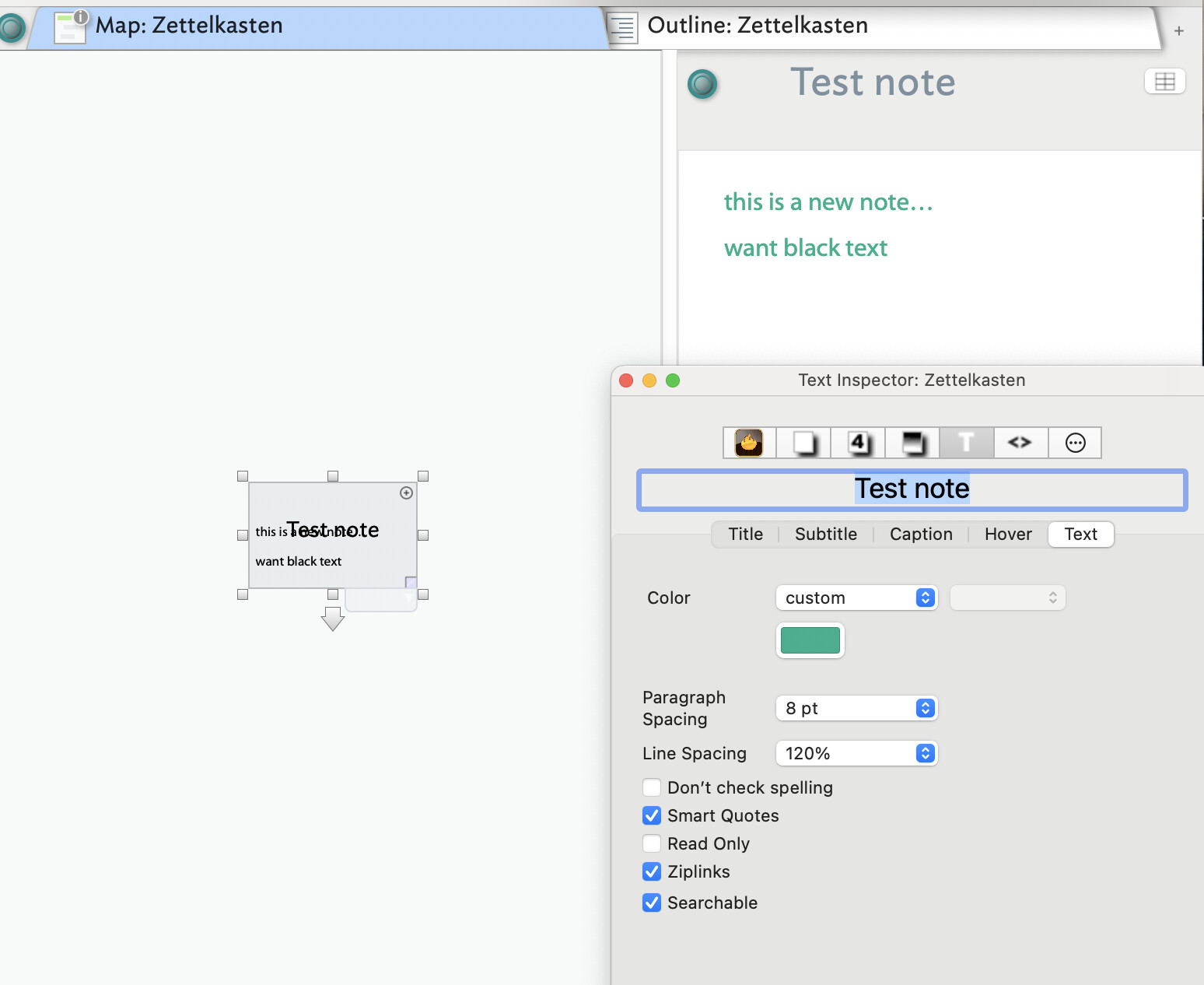Change the Paragraph Spacing 8 pt dropdown
The height and width of the screenshot is (985, 1204).
point(856,708)
